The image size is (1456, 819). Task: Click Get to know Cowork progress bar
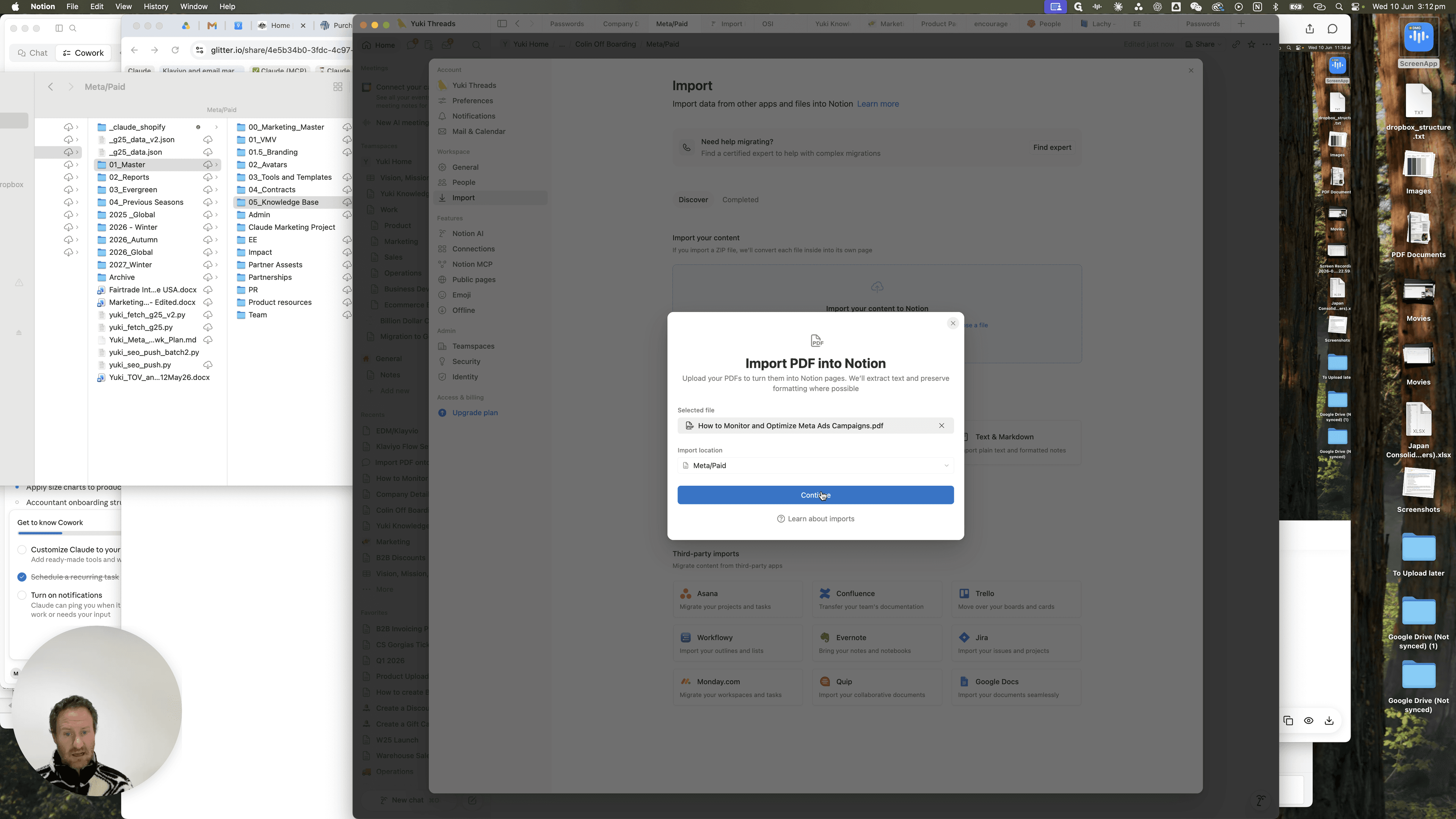click(69, 533)
